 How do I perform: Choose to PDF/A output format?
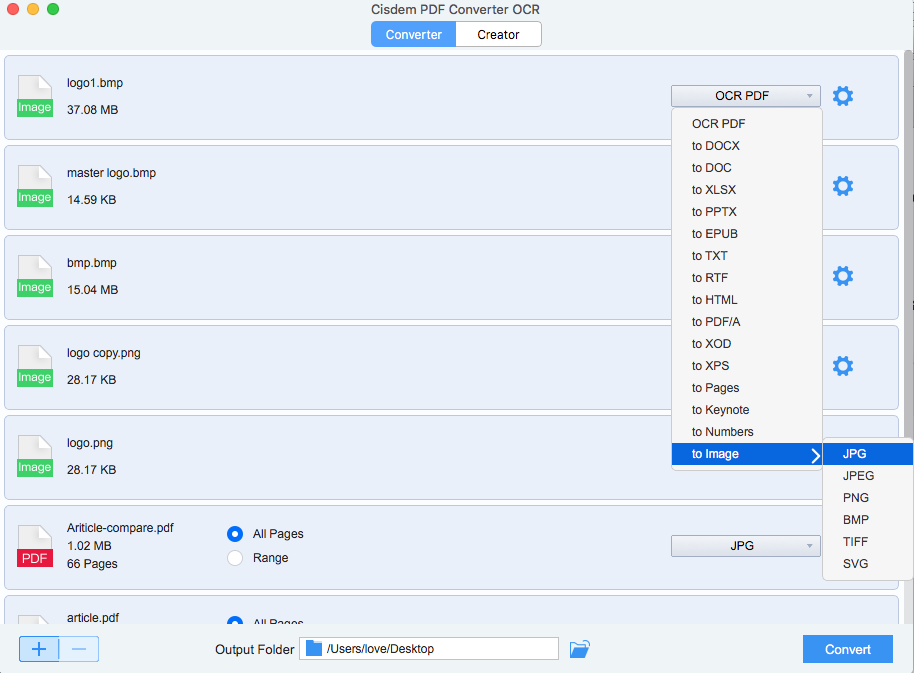click(x=747, y=322)
